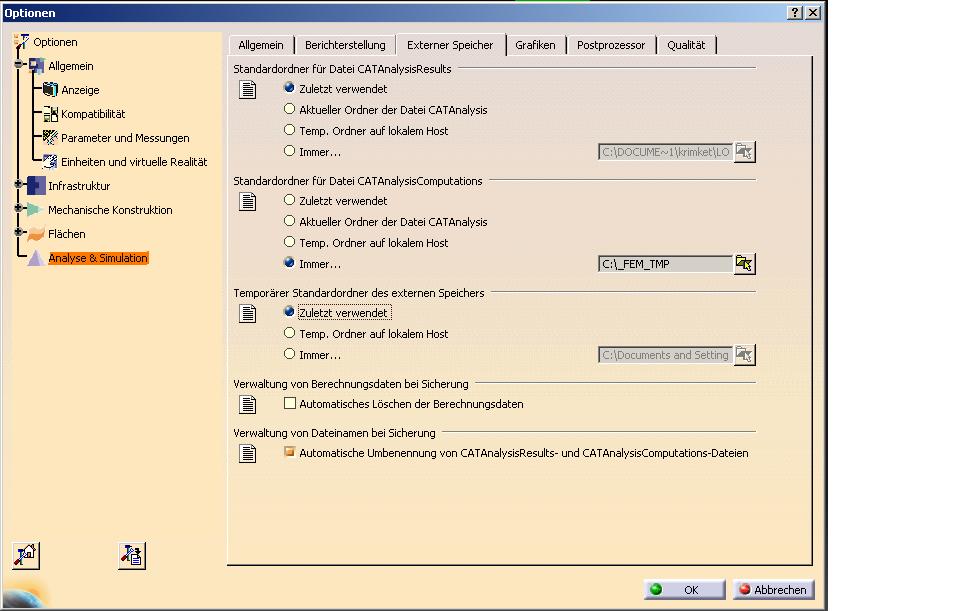Image resolution: width=960 pixels, height=611 pixels.
Task: Enable Automatisches Löschen der Berechnungsdaten checkbox
Action: (290, 403)
